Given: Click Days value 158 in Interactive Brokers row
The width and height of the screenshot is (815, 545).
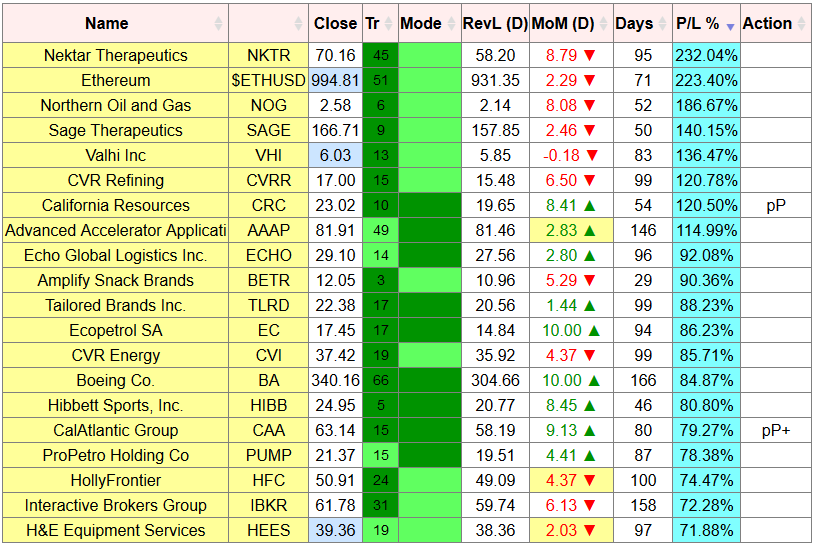Looking at the screenshot, I should coord(643,506).
